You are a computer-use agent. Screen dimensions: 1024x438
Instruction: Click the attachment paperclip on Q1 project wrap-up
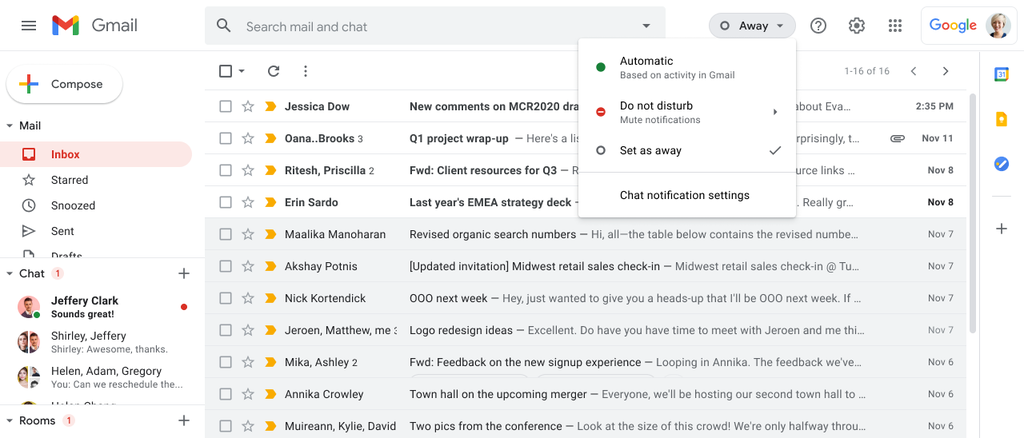pyautogui.click(x=897, y=138)
